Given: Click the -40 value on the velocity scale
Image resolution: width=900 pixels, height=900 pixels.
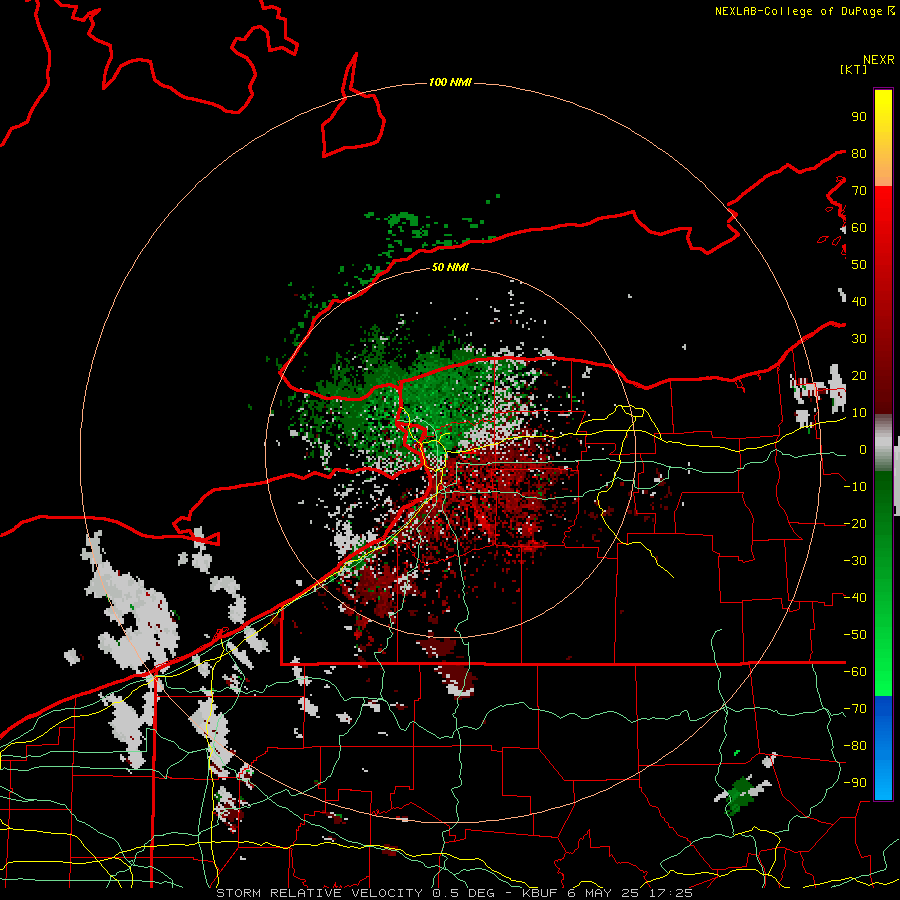Looking at the screenshot, I should pos(855,598).
